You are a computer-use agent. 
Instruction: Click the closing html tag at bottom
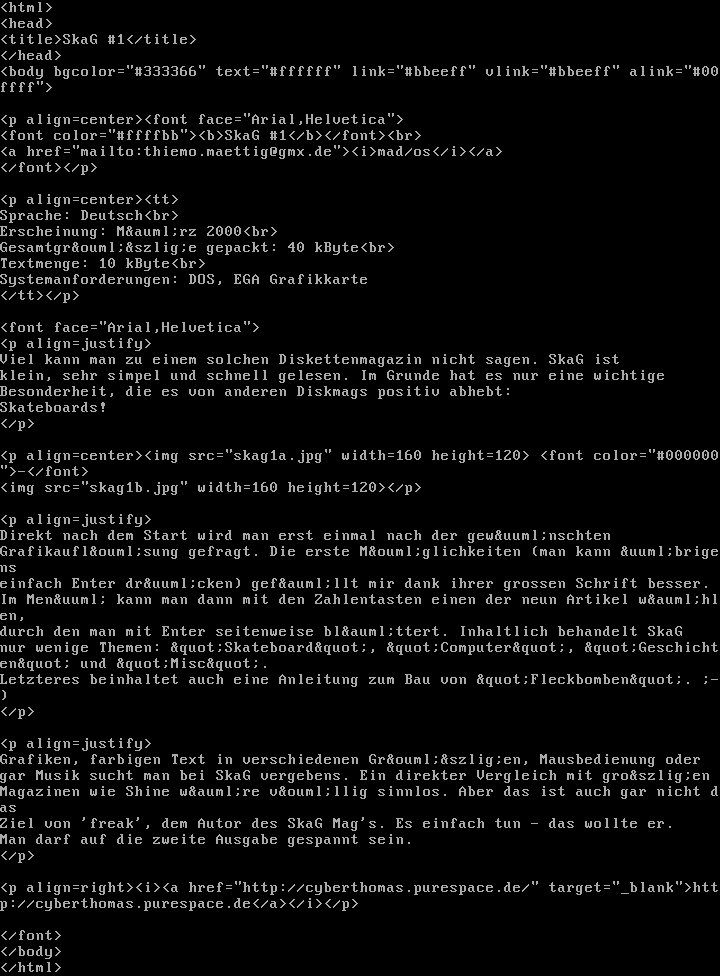coord(31,967)
